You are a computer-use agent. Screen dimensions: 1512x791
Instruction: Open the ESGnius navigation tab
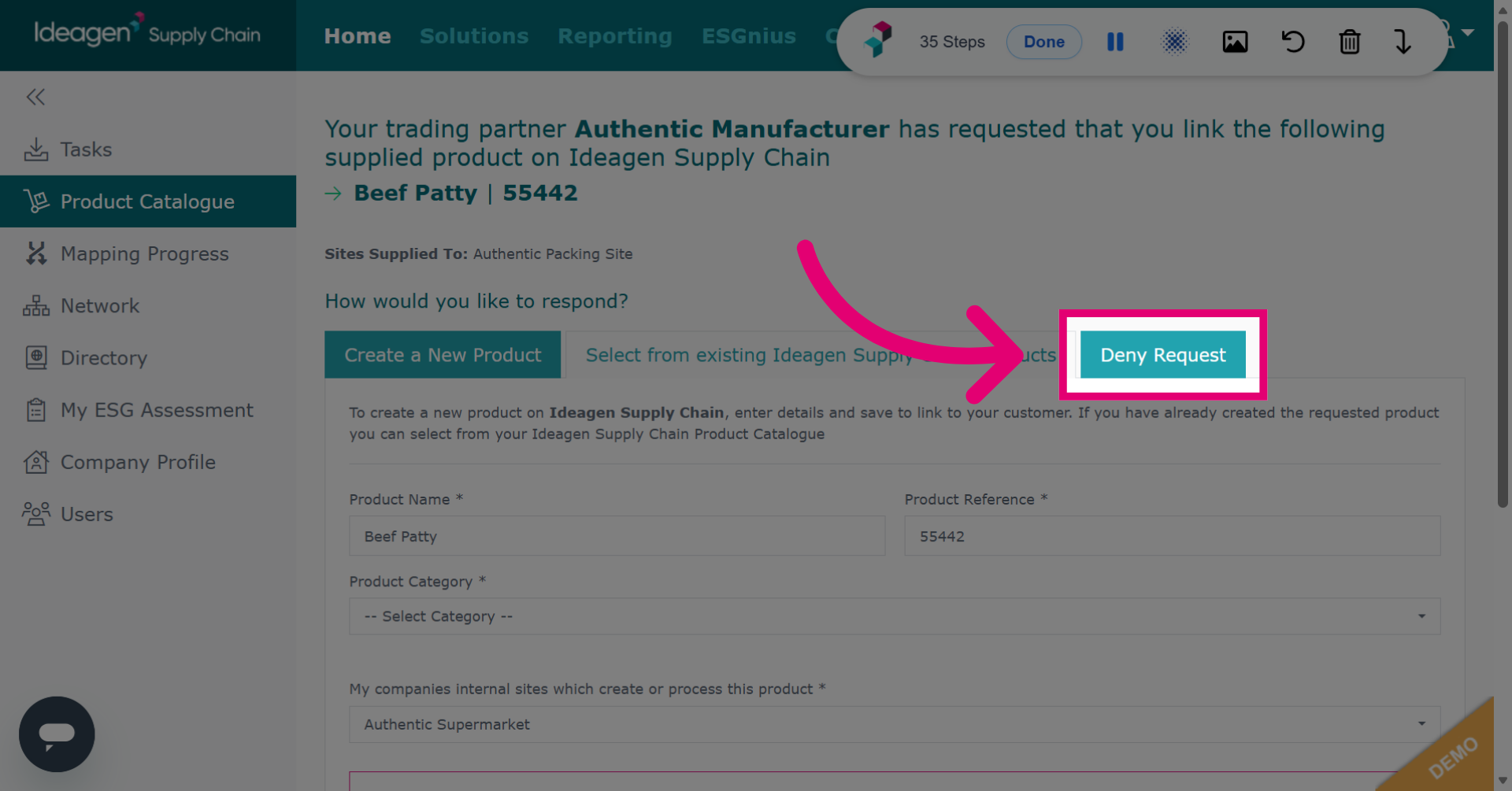(x=749, y=36)
